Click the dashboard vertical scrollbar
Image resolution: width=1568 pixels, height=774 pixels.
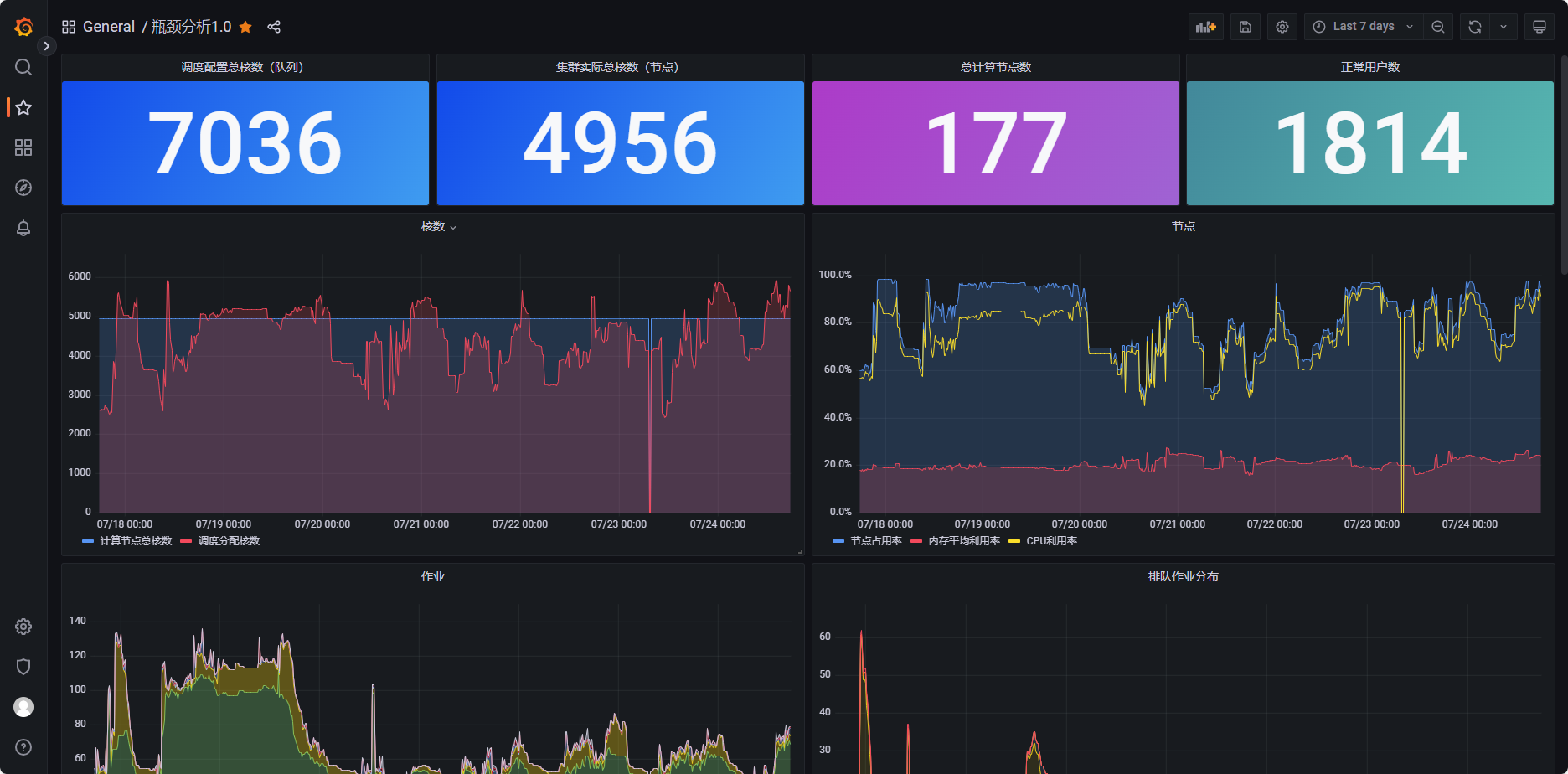pos(1564,163)
